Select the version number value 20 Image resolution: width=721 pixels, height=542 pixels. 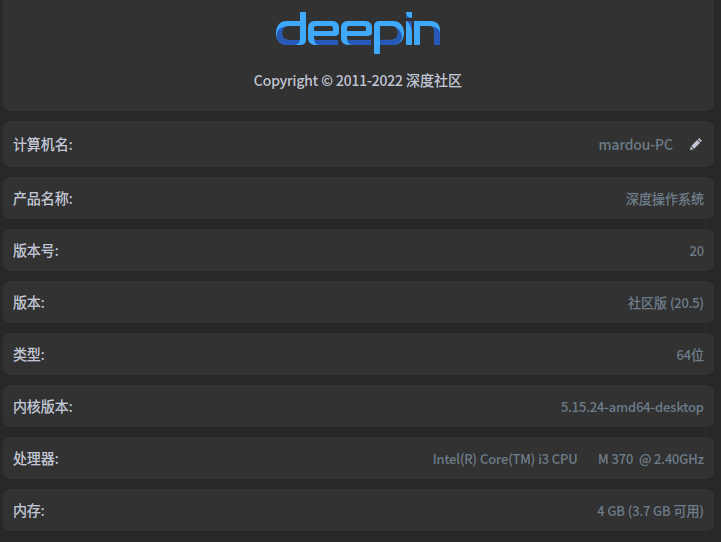(x=696, y=251)
